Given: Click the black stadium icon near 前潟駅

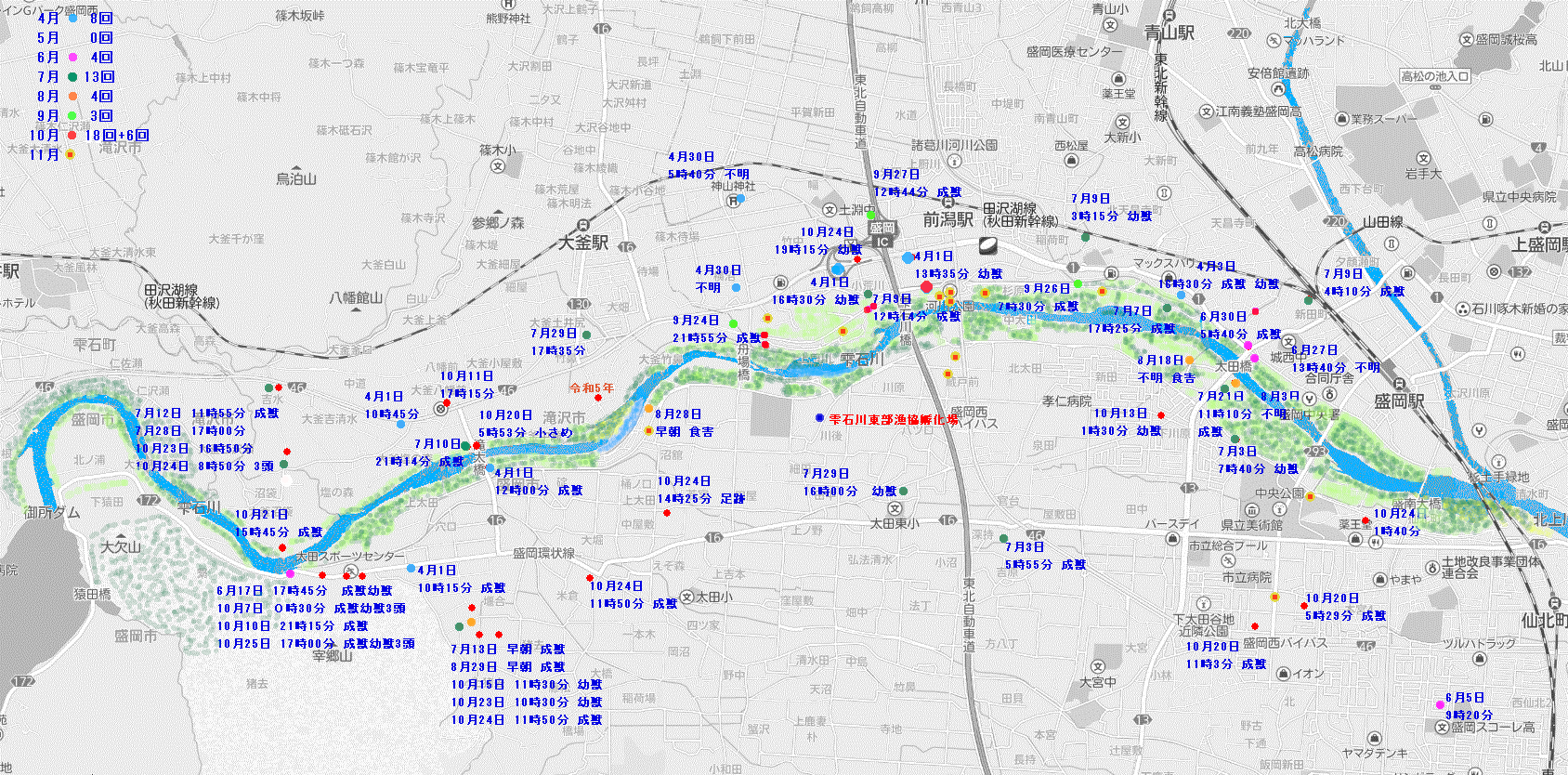Looking at the screenshot, I should 988,245.
